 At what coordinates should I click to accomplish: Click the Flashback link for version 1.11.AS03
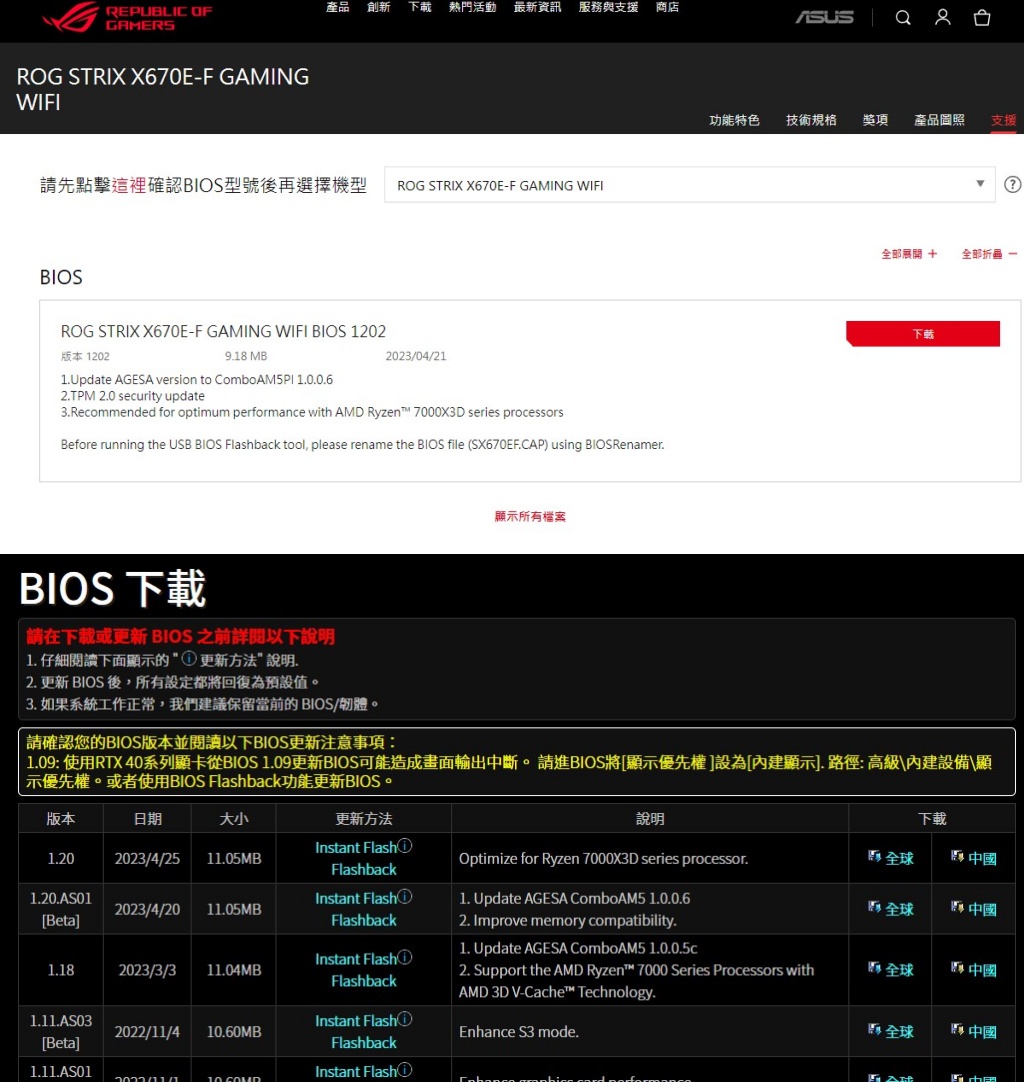363,1043
